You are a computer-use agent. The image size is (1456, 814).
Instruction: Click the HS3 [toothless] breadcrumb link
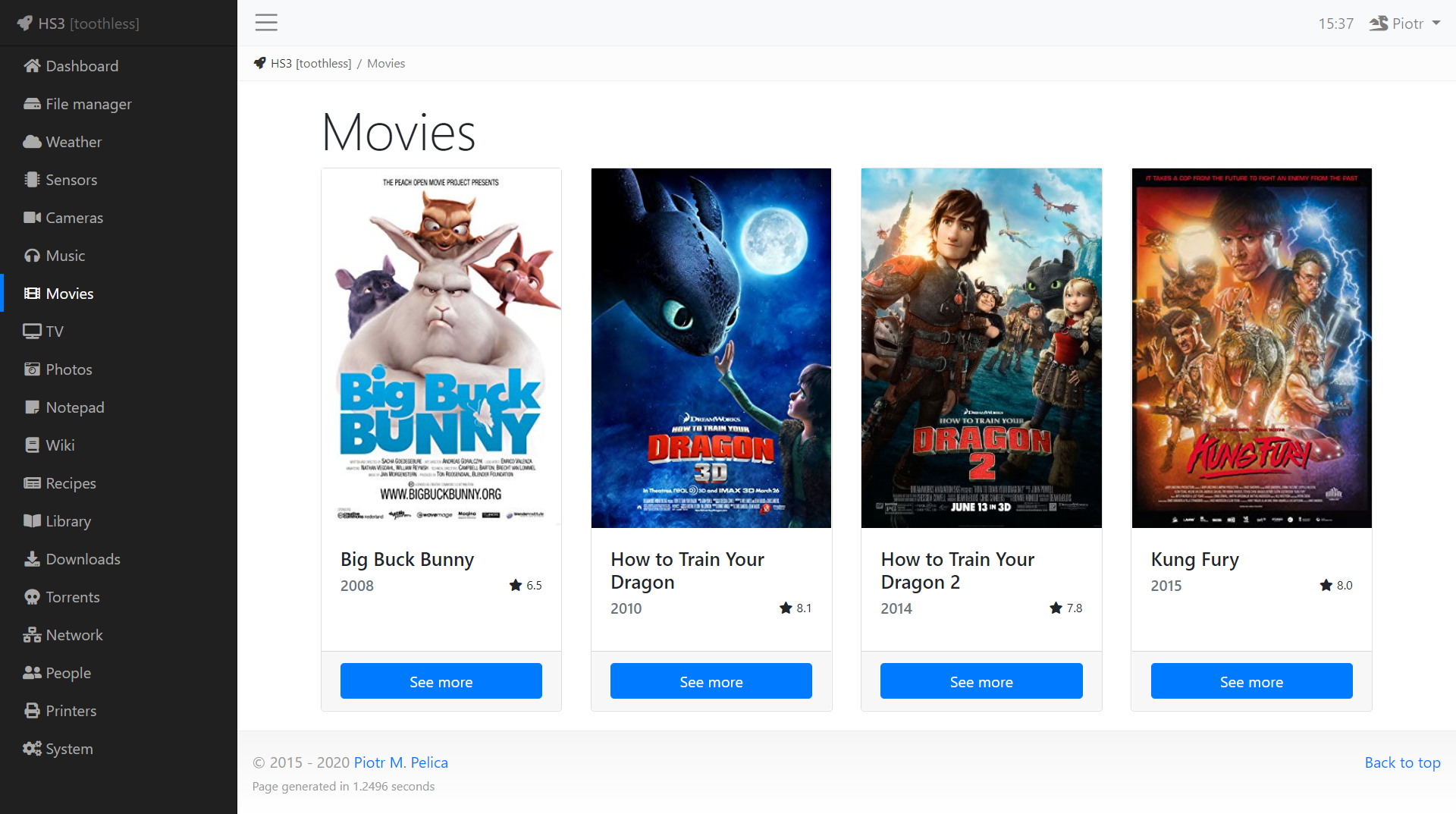pos(311,64)
